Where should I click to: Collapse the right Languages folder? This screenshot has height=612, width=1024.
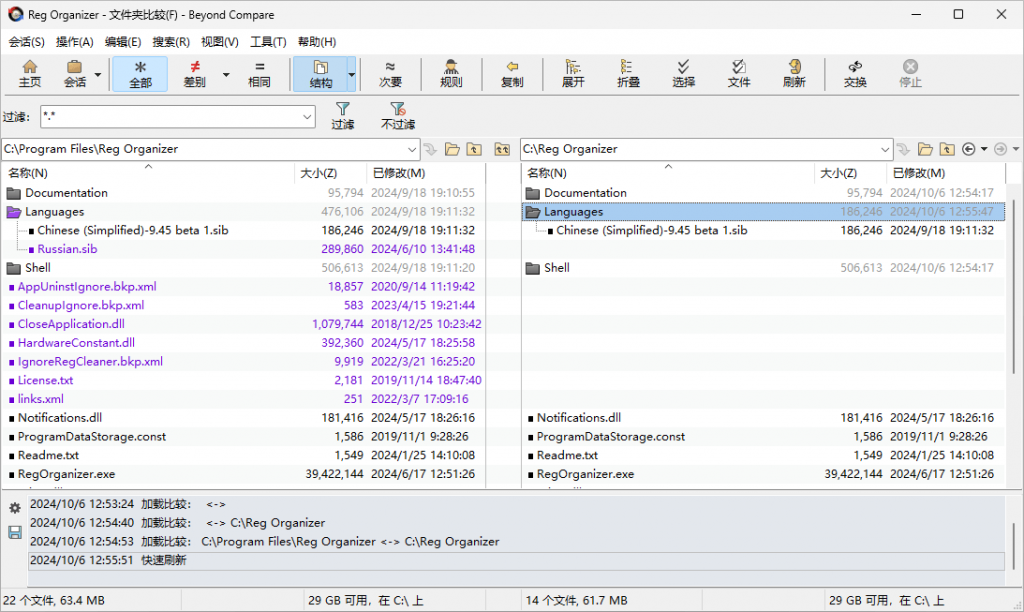(x=533, y=212)
